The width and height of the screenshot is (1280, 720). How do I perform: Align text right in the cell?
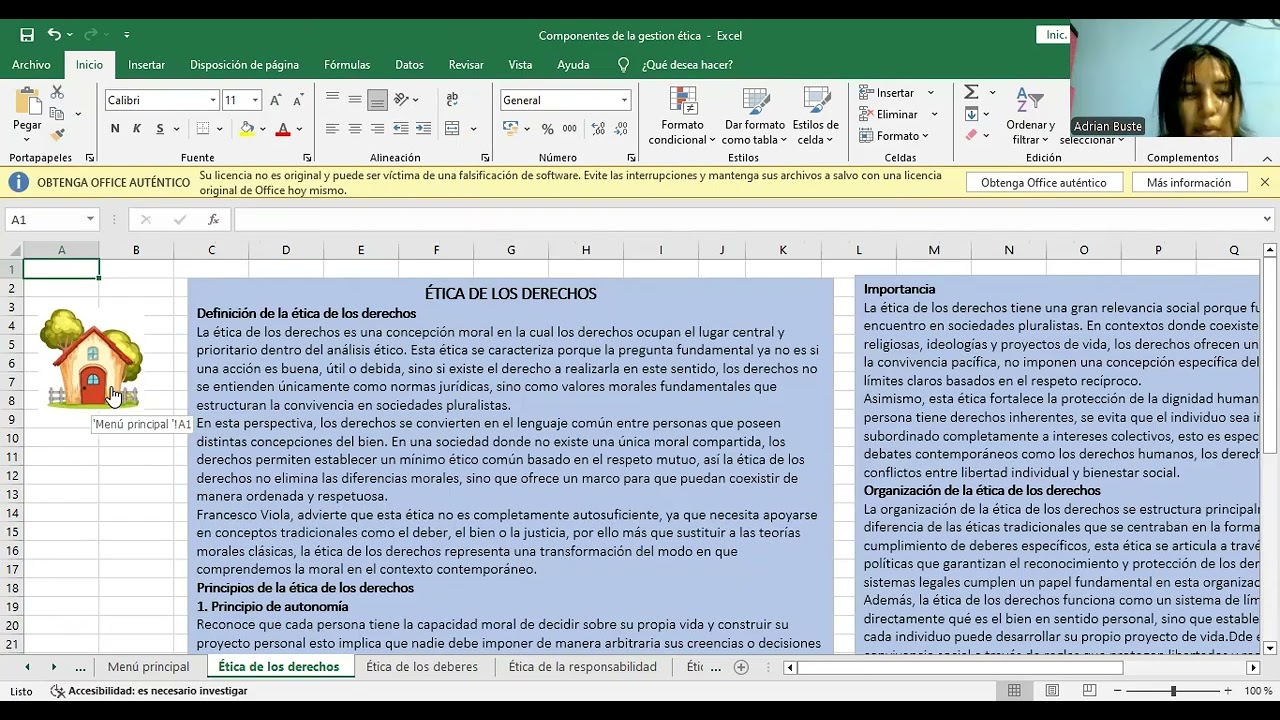click(x=377, y=128)
